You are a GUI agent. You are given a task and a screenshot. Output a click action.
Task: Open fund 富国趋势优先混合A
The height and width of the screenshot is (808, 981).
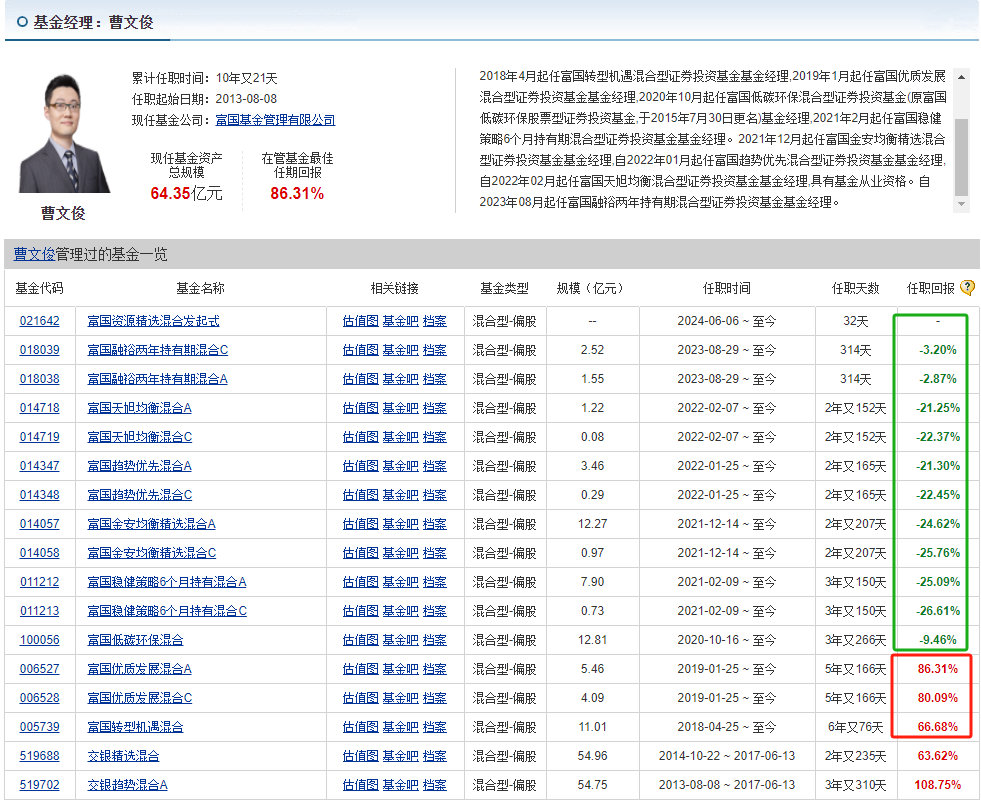click(140, 466)
